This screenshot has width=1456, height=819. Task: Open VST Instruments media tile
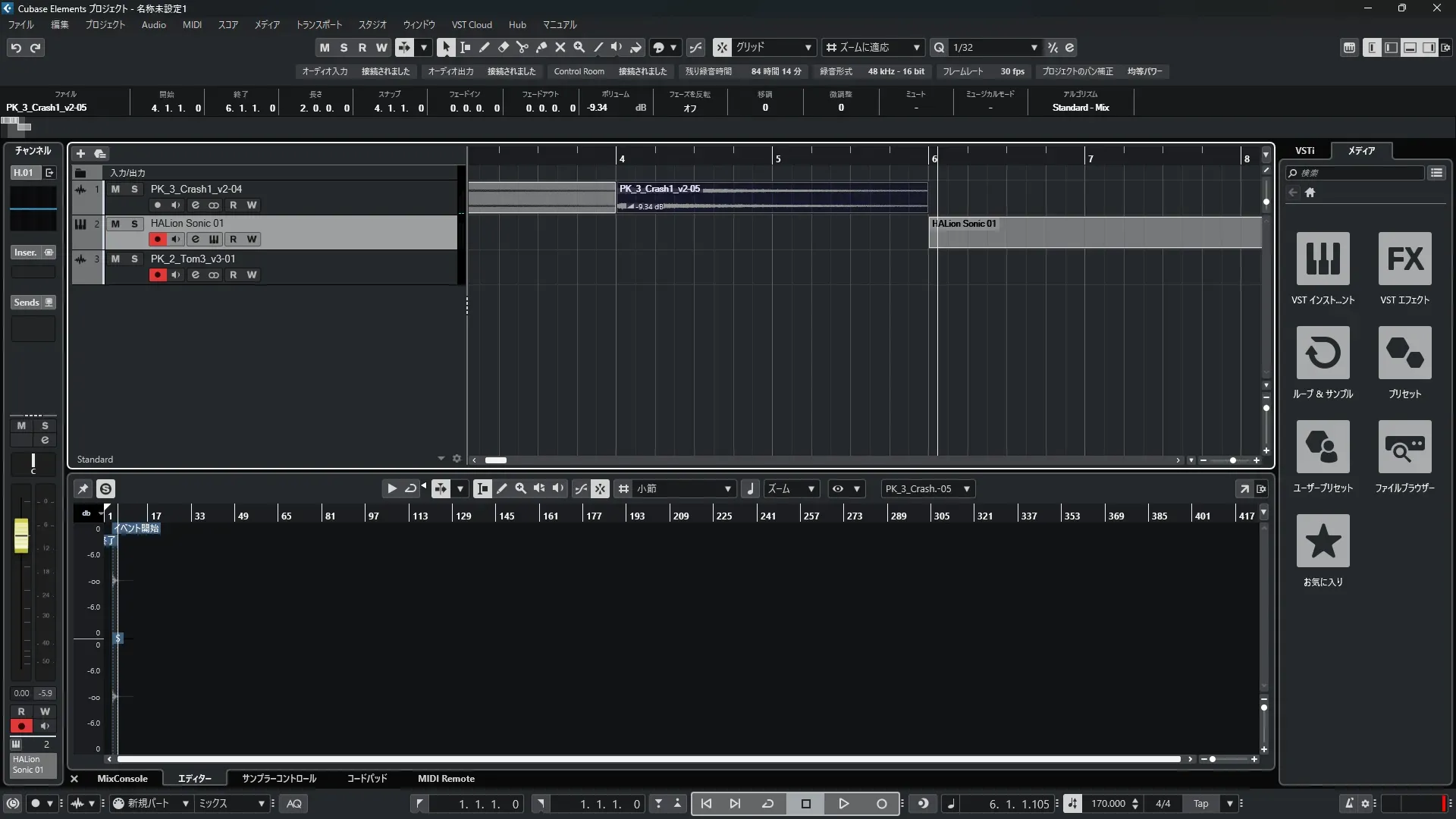point(1323,259)
